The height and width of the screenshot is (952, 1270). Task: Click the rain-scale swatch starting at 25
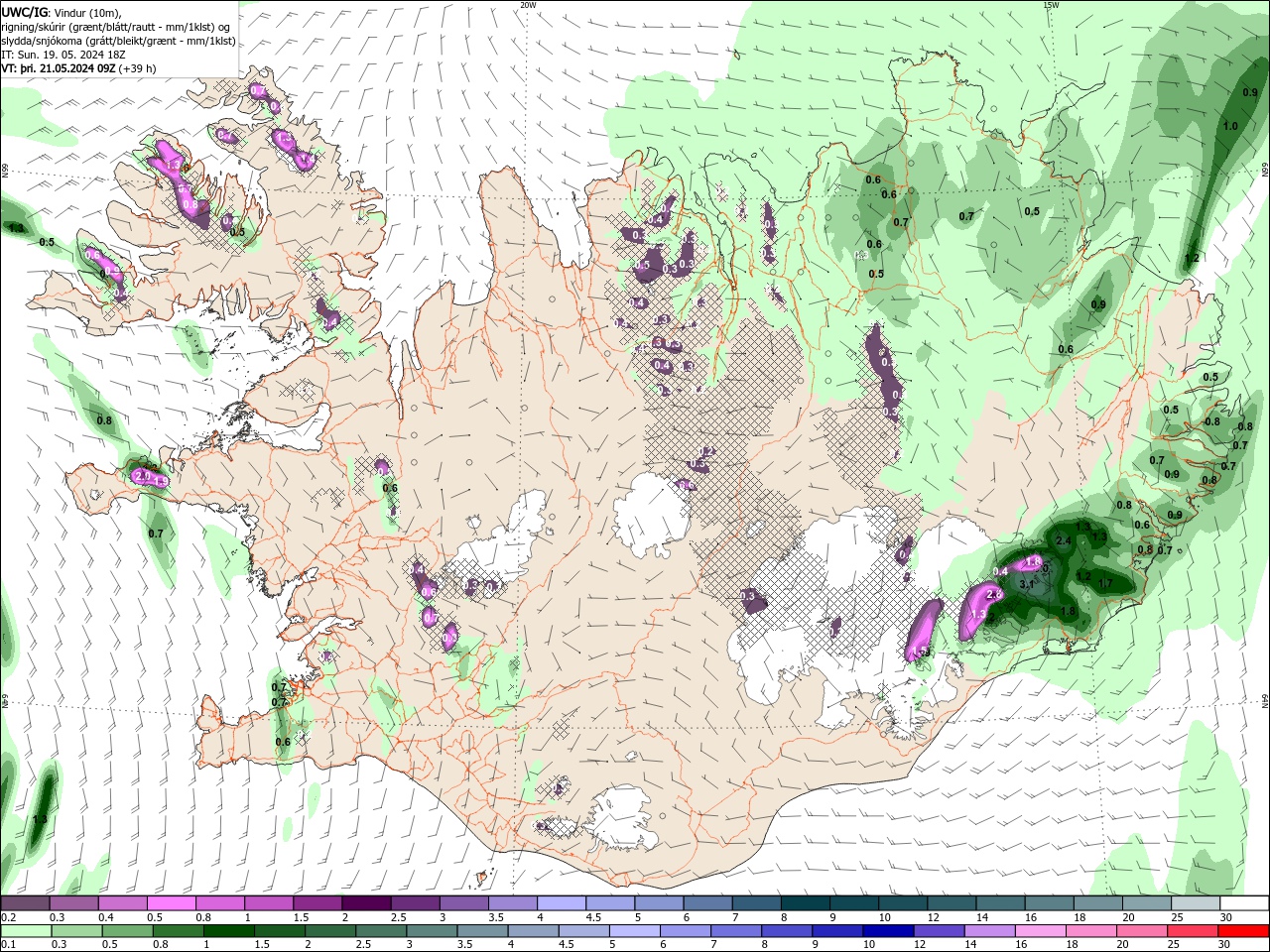coord(1195,931)
